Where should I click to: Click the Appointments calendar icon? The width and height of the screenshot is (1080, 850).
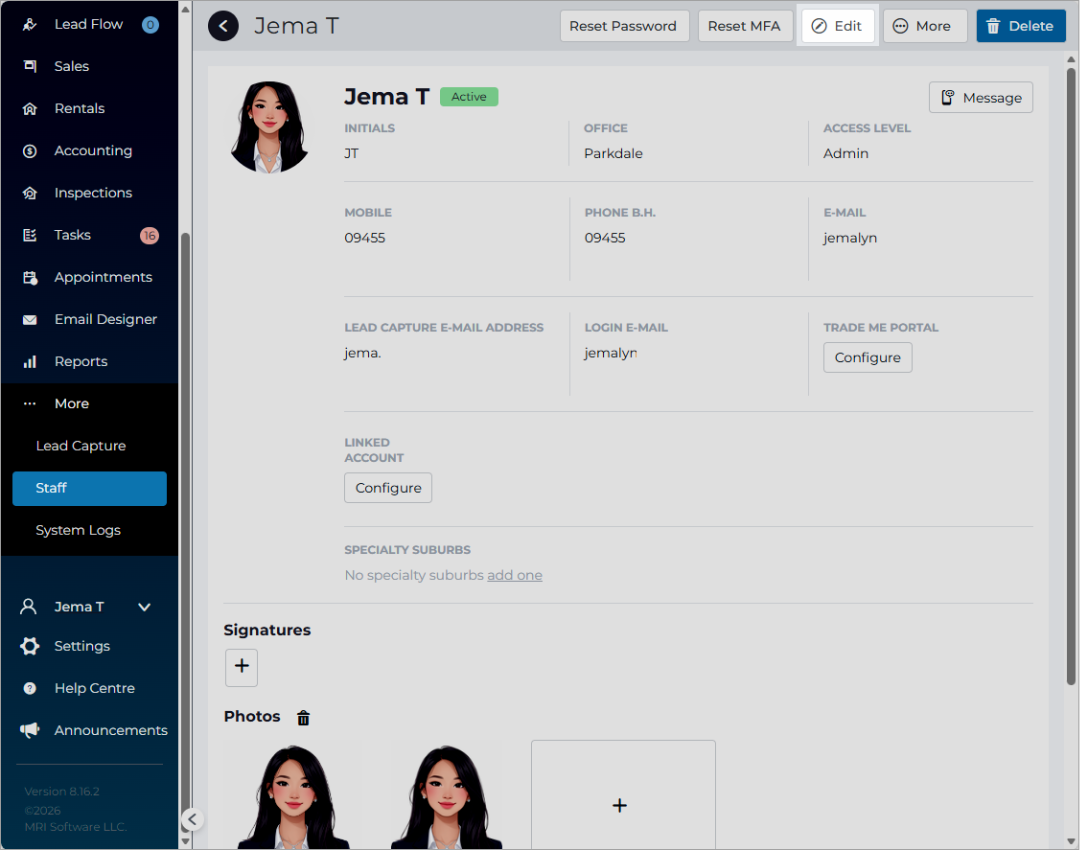click(30, 278)
